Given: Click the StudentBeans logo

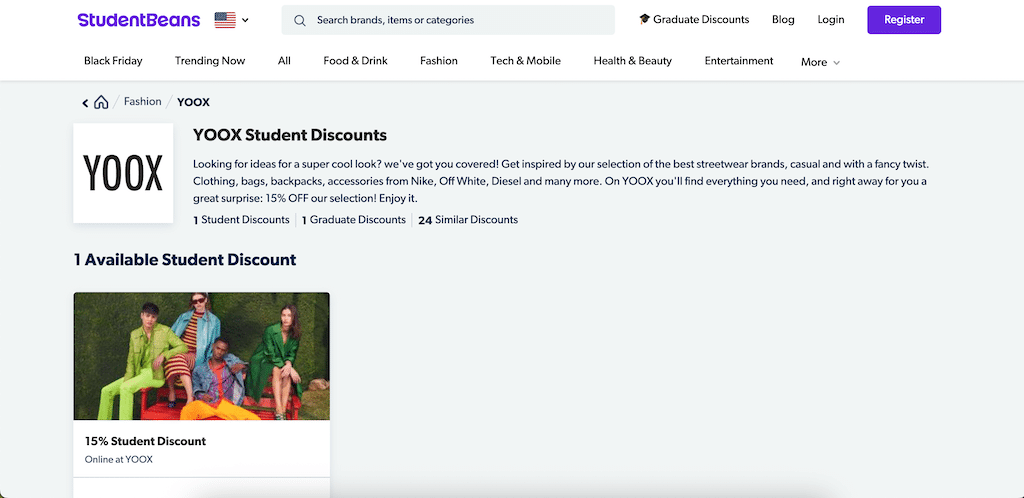Looking at the screenshot, I should coord(138,20).
